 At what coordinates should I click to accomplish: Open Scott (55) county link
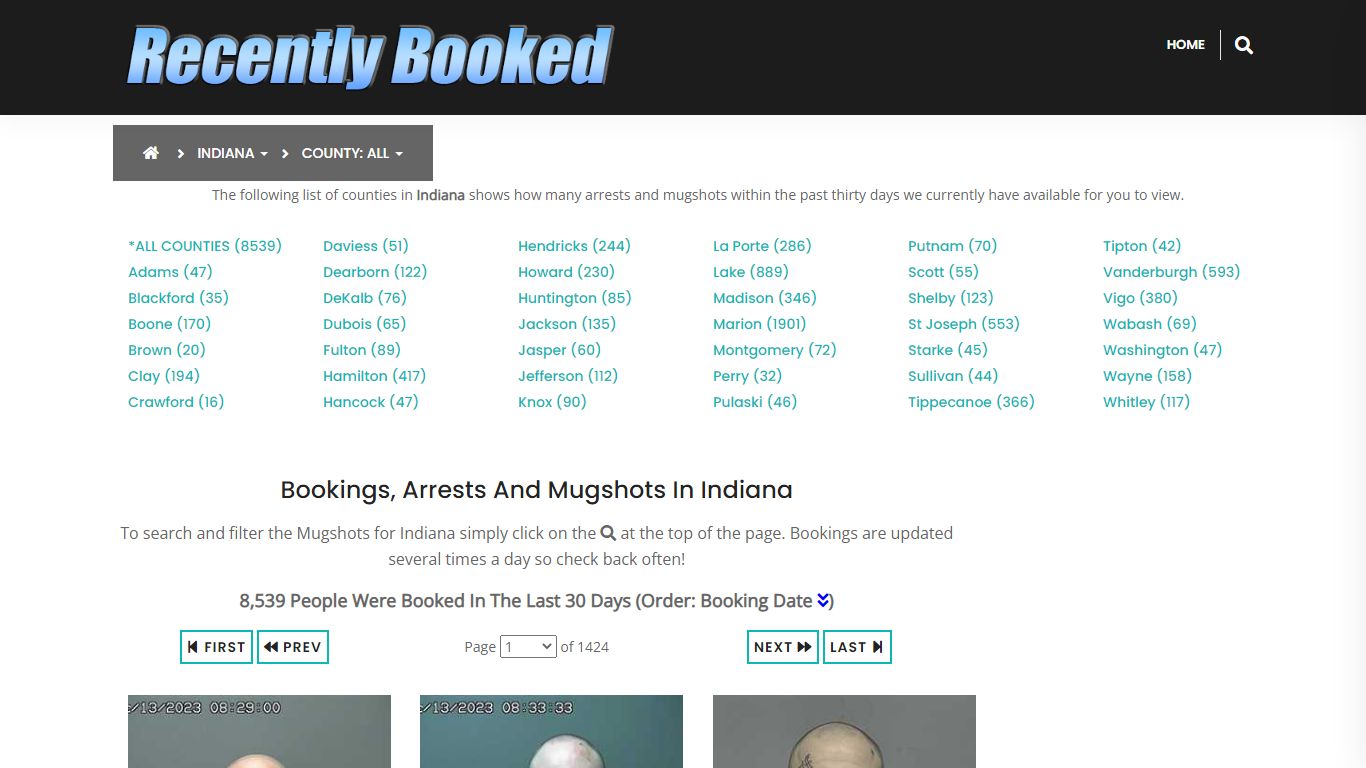pos(944,272)
